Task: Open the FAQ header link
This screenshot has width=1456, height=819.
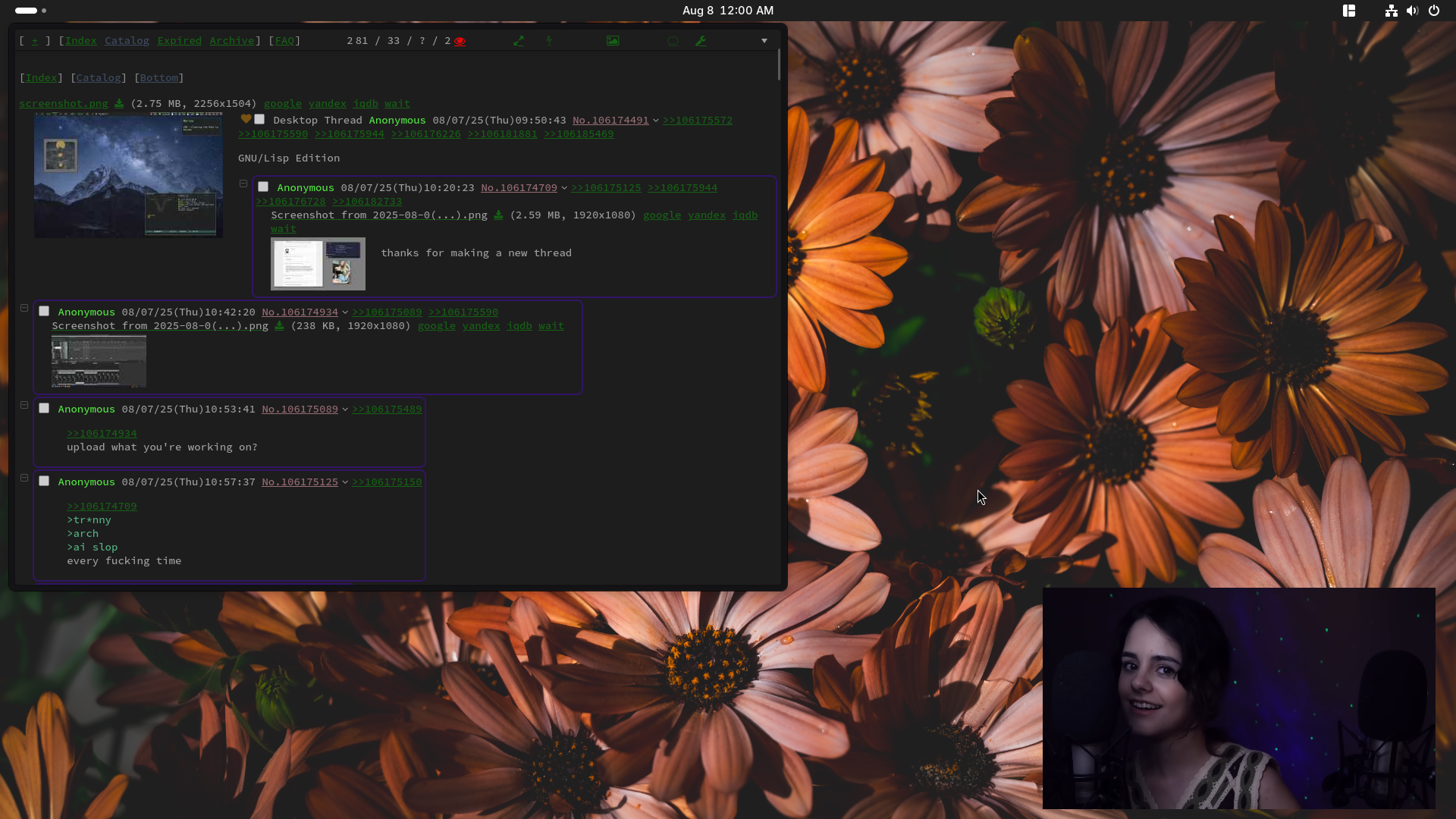Action: pos(284,41)
